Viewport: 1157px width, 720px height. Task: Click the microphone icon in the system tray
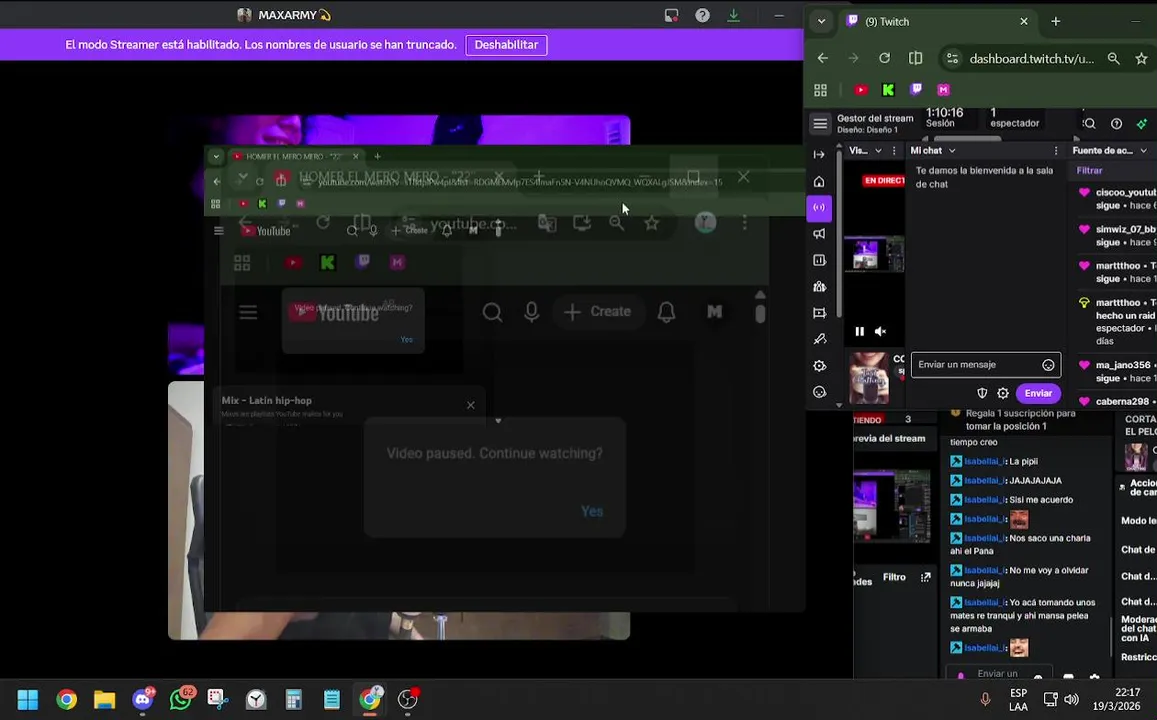point(985,699)
